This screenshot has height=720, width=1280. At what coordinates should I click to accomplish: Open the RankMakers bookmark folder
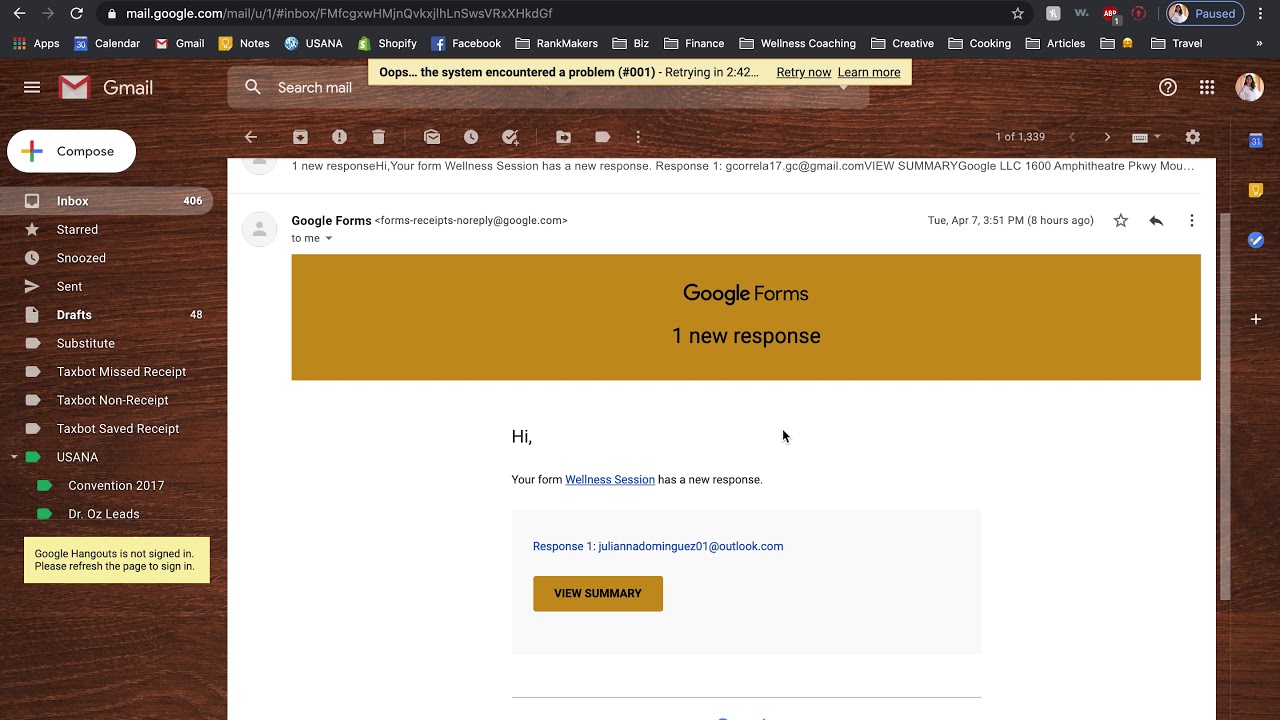coord(556,43)
